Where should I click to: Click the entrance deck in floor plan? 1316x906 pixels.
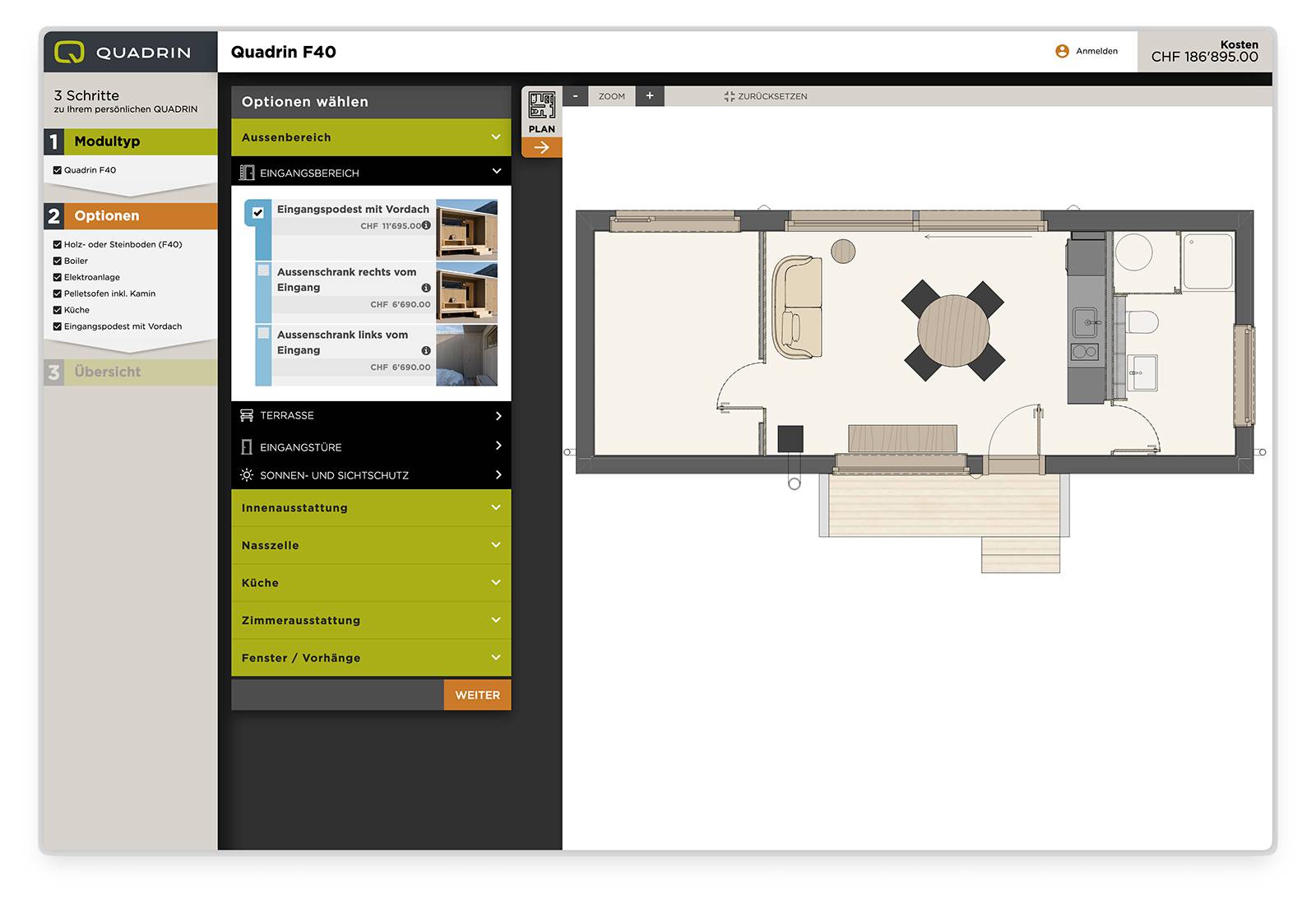pyautogui.click(x=944, y=506)
